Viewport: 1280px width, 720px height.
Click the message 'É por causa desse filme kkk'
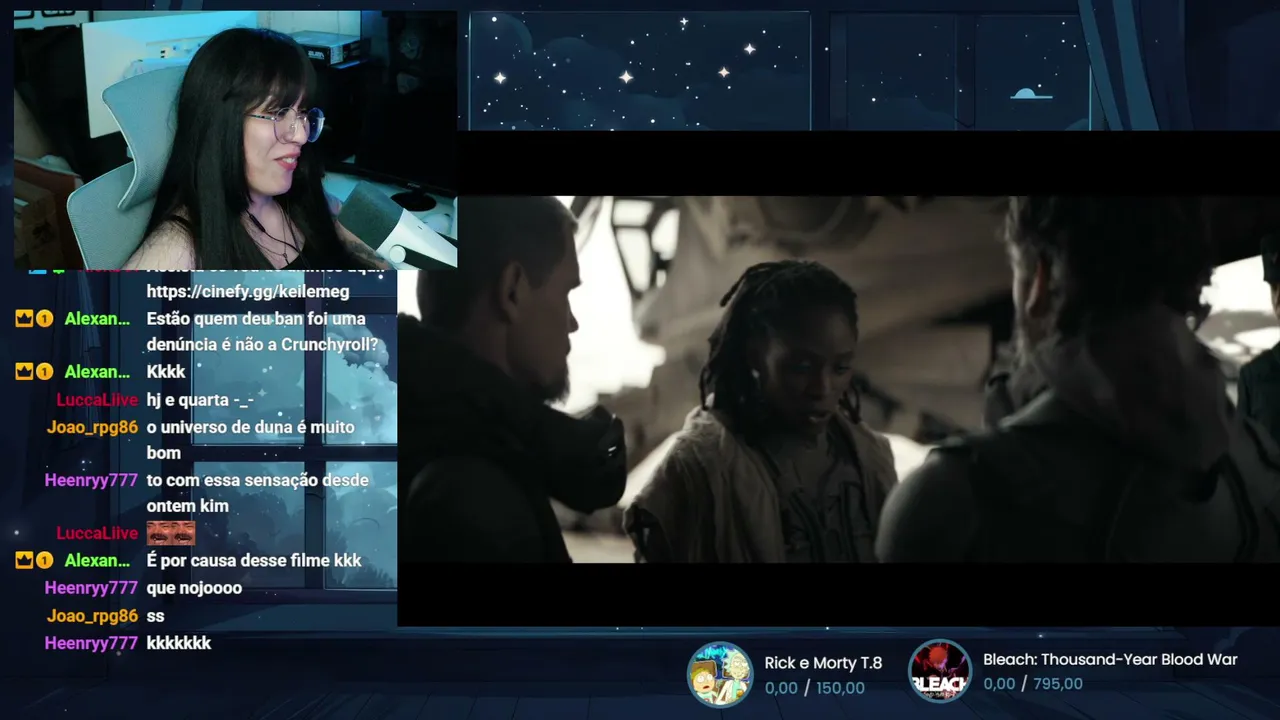pos(254,561)
